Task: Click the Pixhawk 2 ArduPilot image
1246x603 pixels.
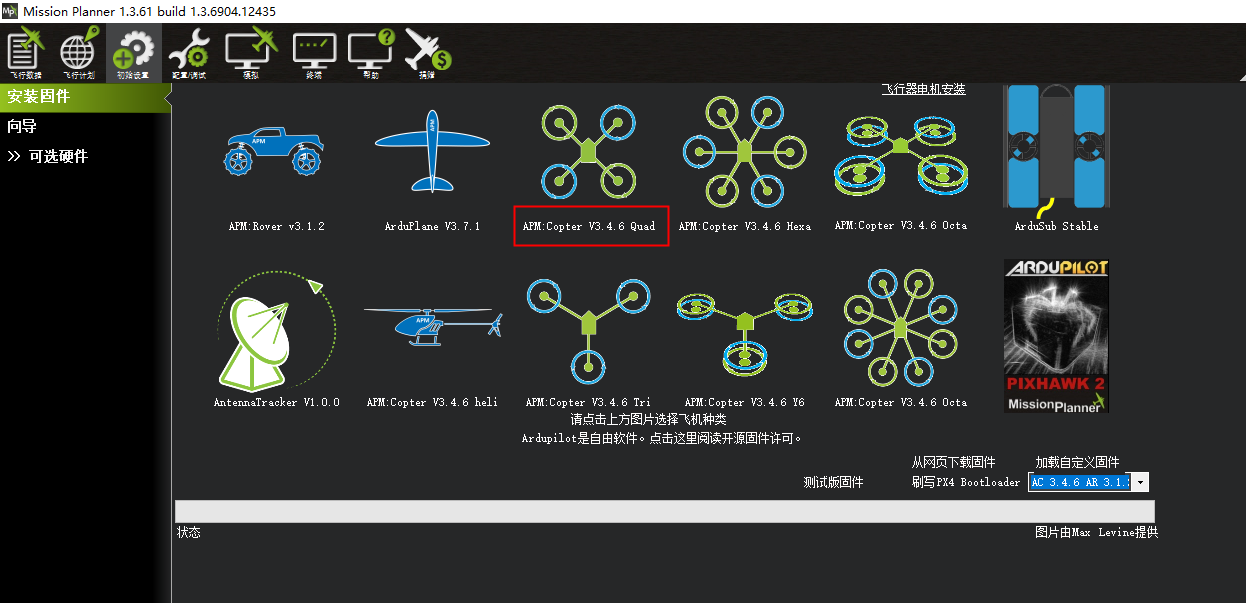Action: 1057,336
